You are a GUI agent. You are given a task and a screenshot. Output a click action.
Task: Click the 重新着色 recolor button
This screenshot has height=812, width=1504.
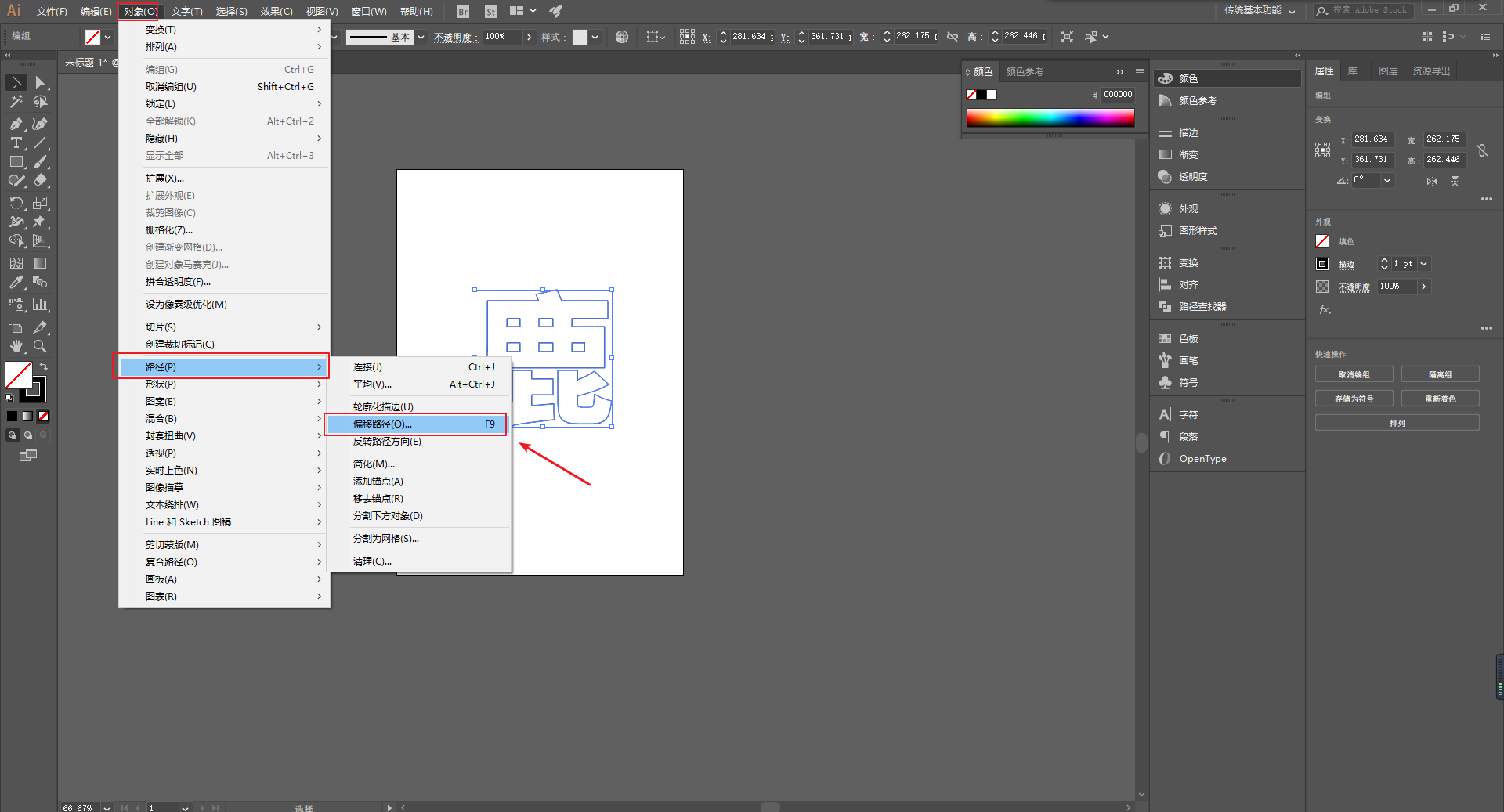(x=1440, y=399)
